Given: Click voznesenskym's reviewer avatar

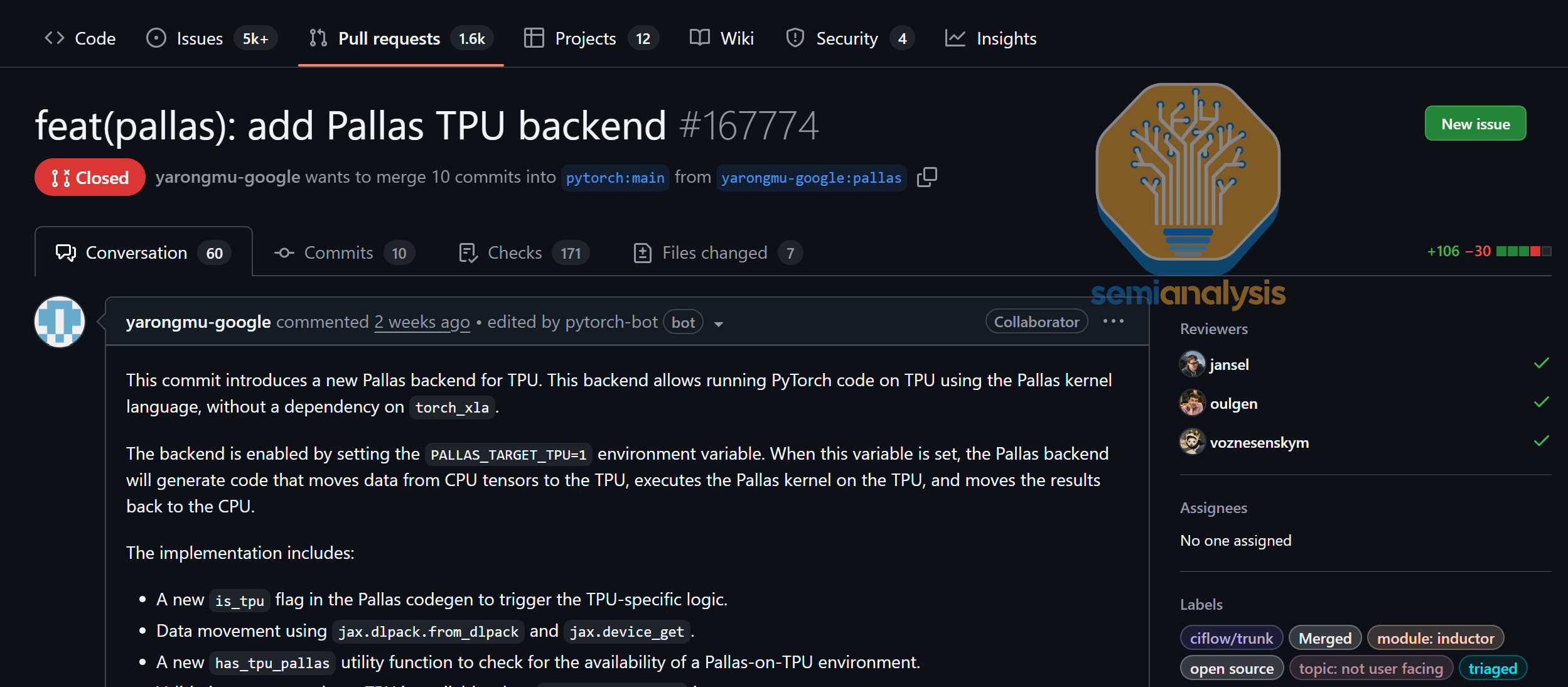Looking at the screenshot, I should tap(1191, 442).
